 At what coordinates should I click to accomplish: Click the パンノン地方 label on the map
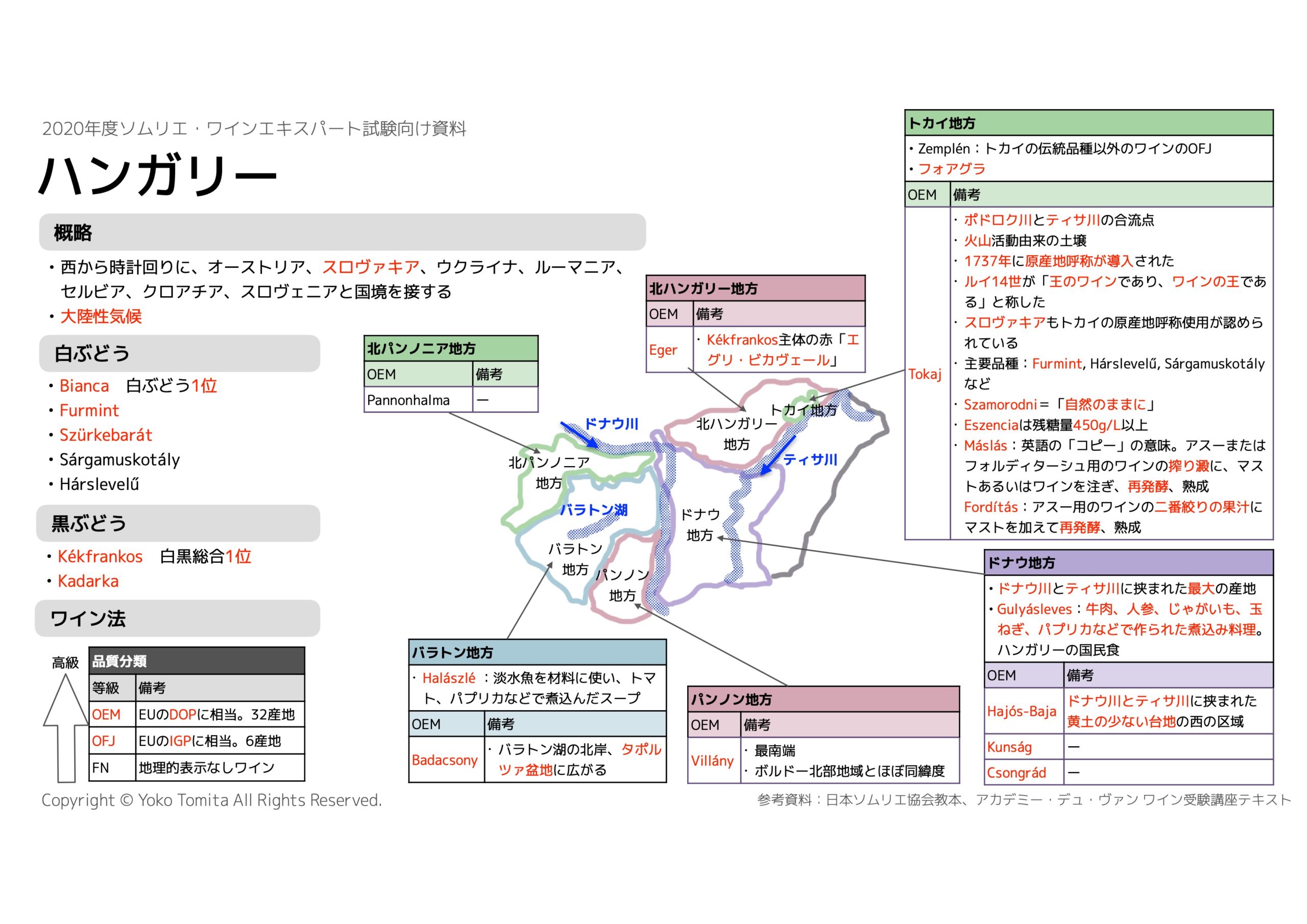coord(623,585)
